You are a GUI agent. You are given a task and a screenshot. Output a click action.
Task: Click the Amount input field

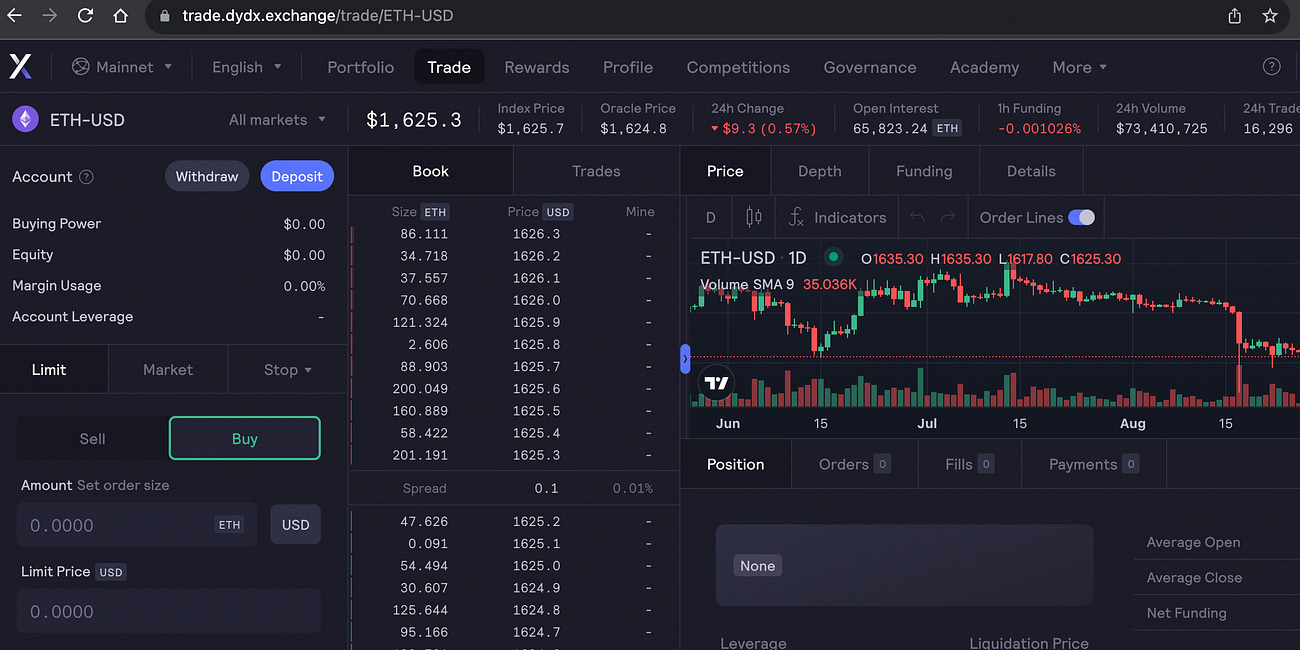click(137, 525)
